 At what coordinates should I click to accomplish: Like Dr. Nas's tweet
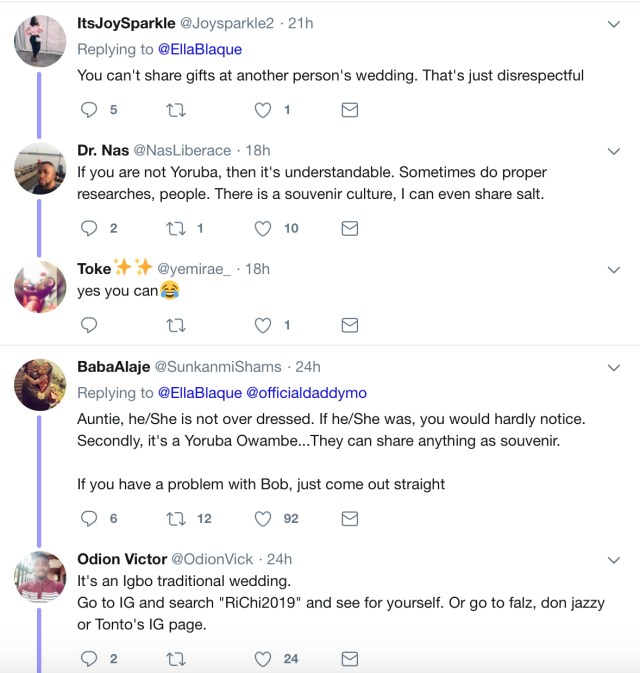[x=263, y=228]
